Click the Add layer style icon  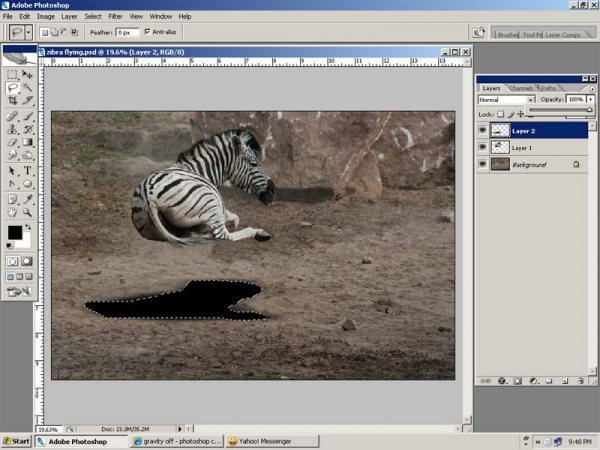pos(502,381)
